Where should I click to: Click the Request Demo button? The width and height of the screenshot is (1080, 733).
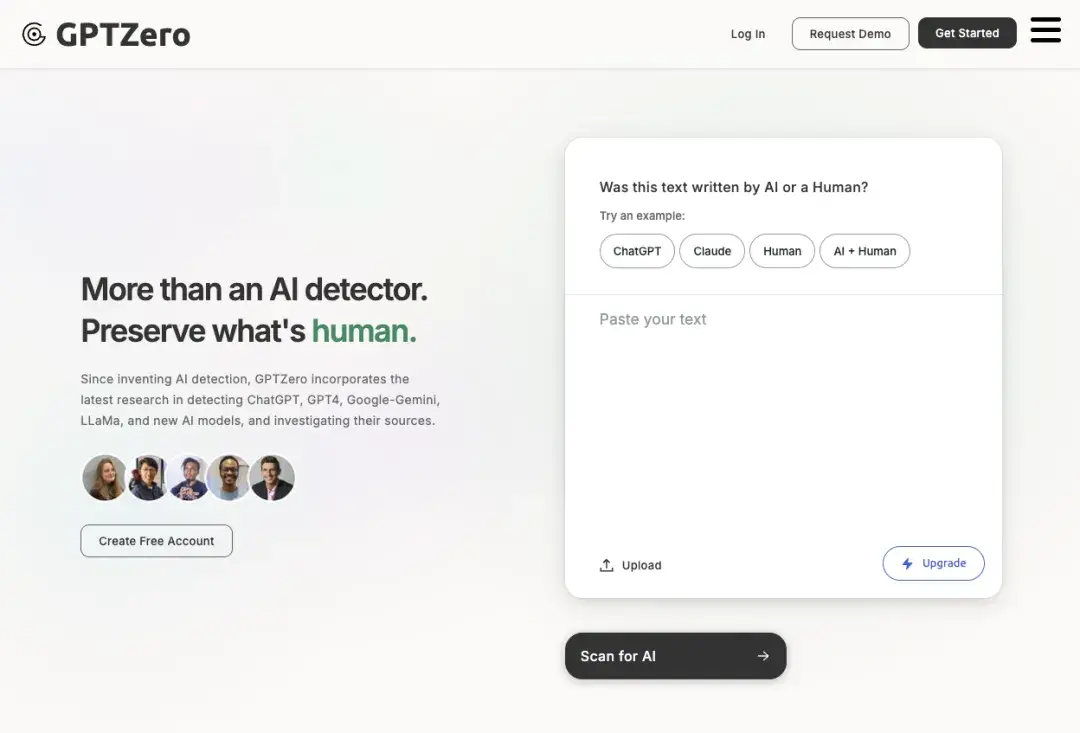pos(850,34)
